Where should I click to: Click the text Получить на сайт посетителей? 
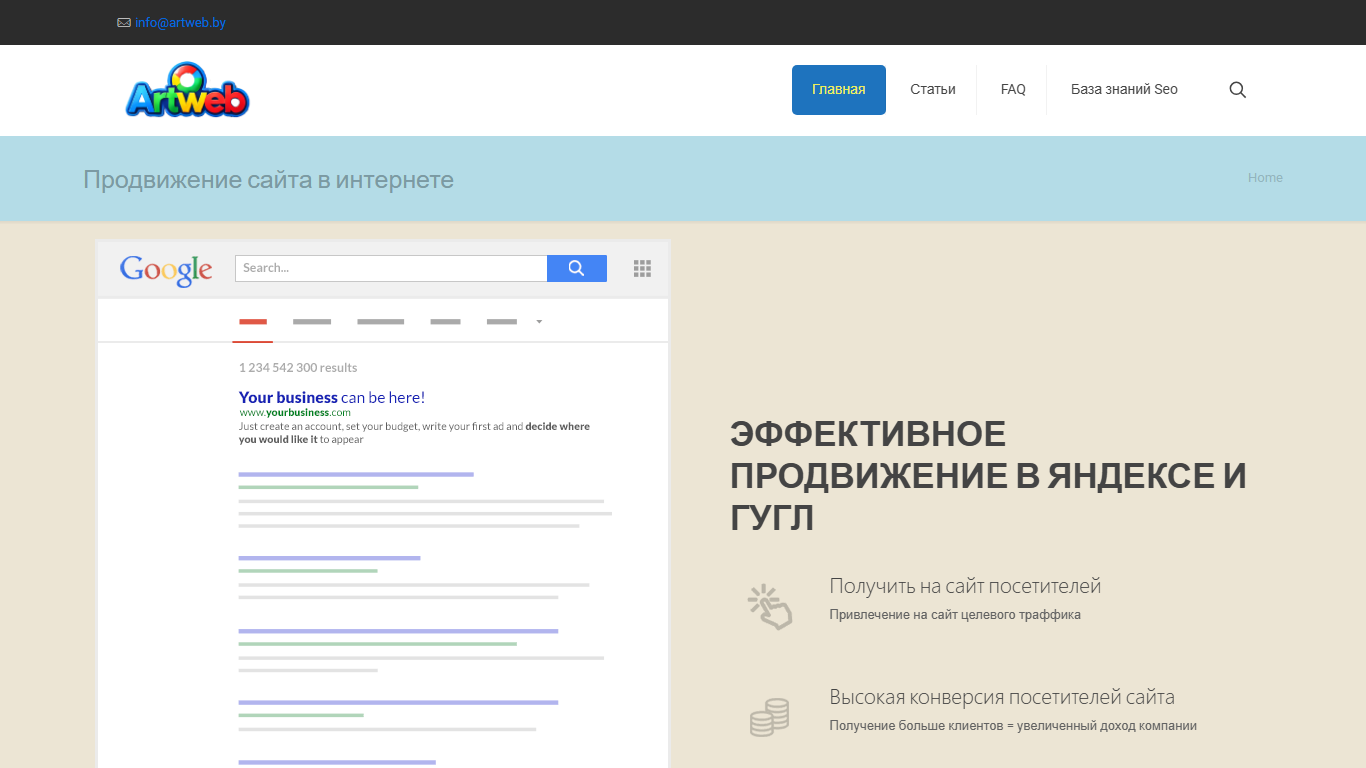(x=965, y=586)
